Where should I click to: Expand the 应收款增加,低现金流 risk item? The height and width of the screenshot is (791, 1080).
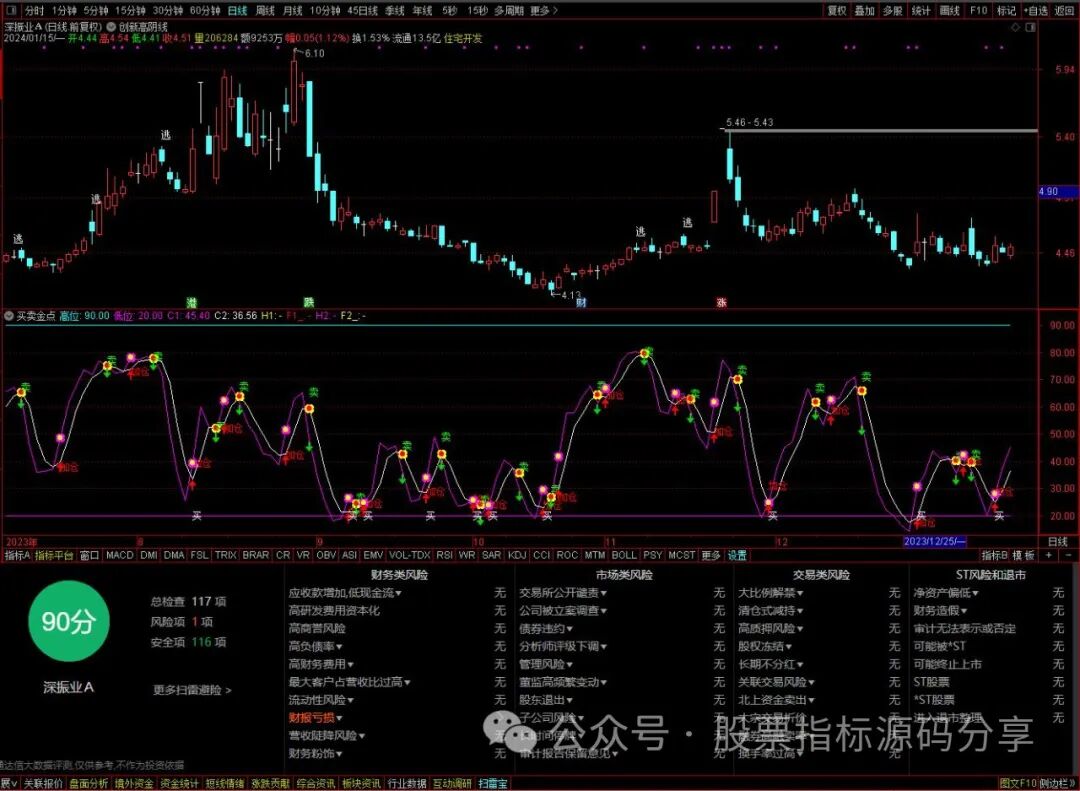(x=345, y=593)
